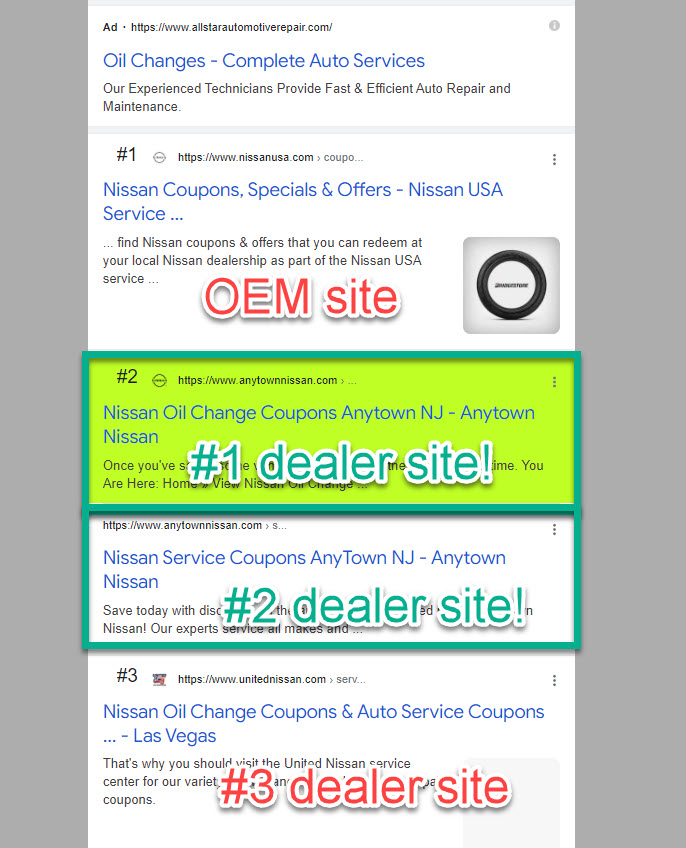Open more options for Anytown service coupons result
Viewport: 686px width, 848px height.
pos(554,529)
